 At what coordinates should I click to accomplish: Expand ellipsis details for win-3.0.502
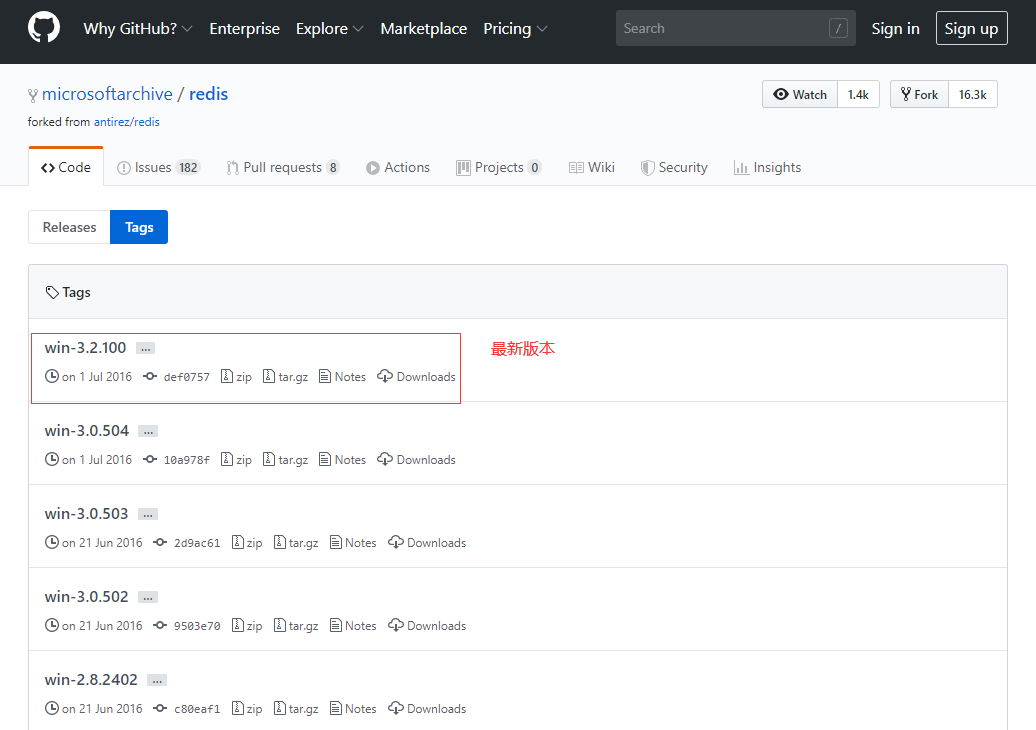coord(148,597)
